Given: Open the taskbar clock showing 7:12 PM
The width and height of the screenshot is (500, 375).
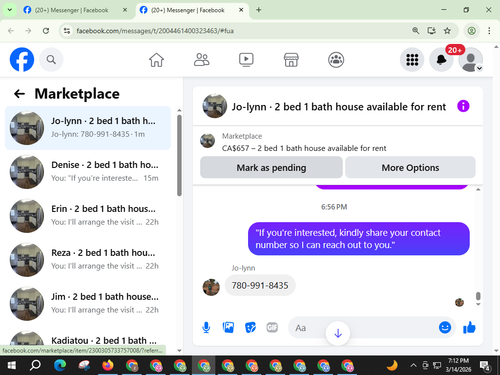Looking at the screenshot, I should [x=458, y=365].
